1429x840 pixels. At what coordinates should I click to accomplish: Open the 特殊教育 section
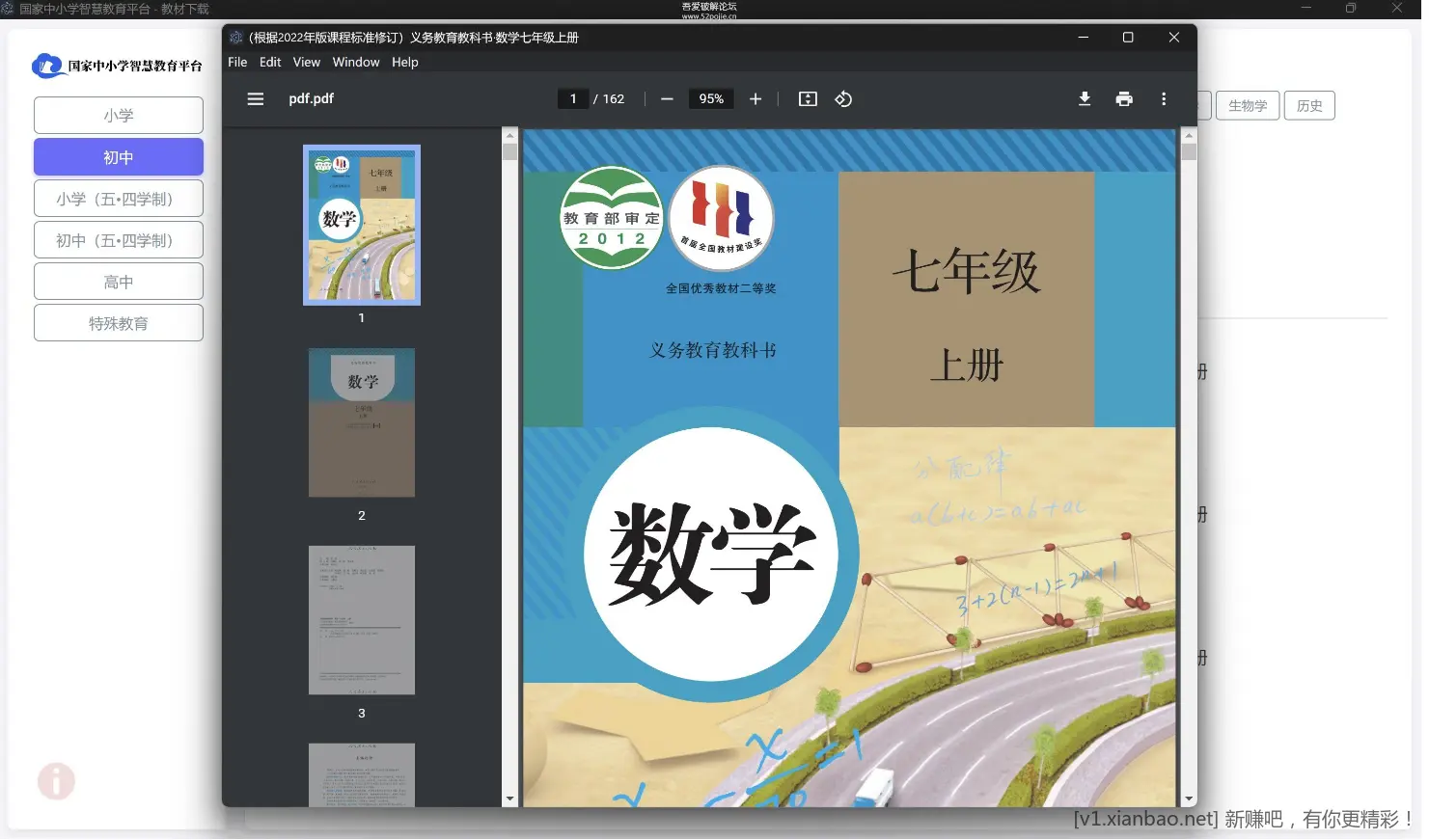(x=118, y=322)
